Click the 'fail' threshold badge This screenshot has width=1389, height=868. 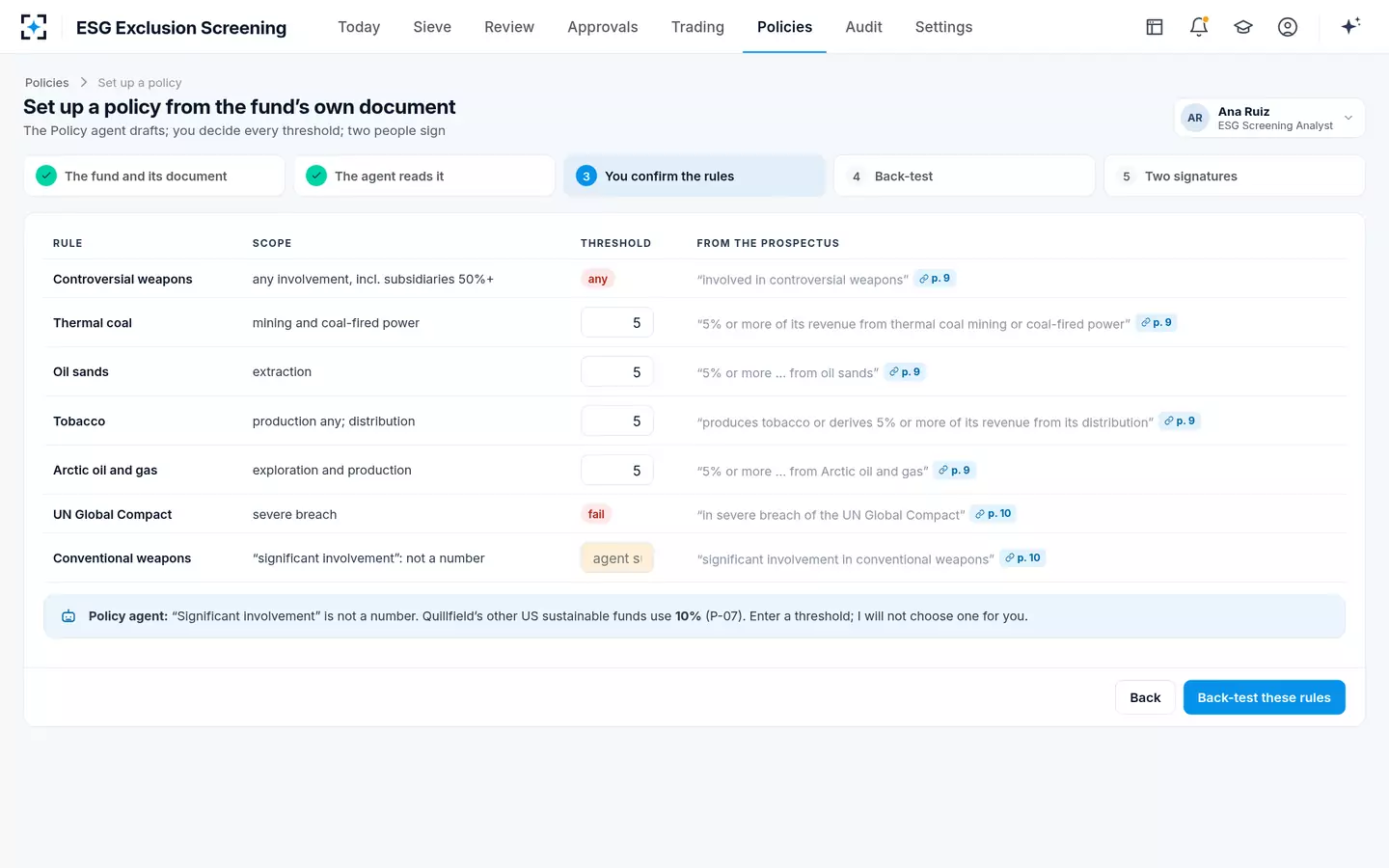point(596,514)
